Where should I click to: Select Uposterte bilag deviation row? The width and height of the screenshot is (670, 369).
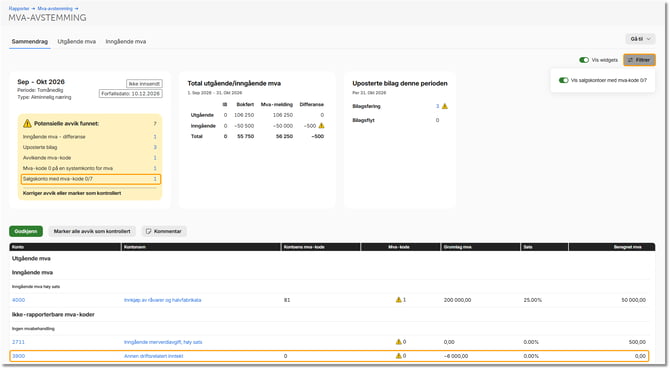tap(90, 147)
